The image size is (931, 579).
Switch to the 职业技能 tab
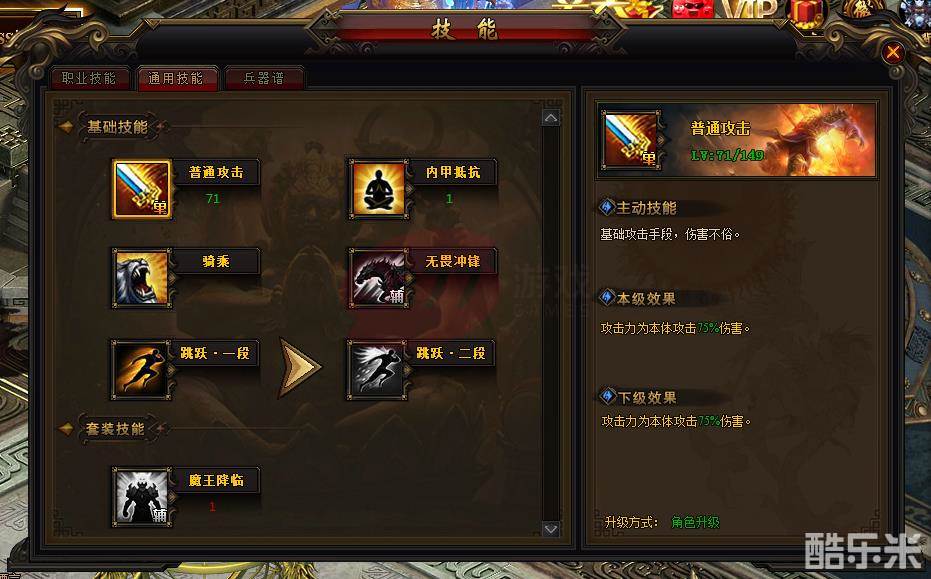[89, 78]
